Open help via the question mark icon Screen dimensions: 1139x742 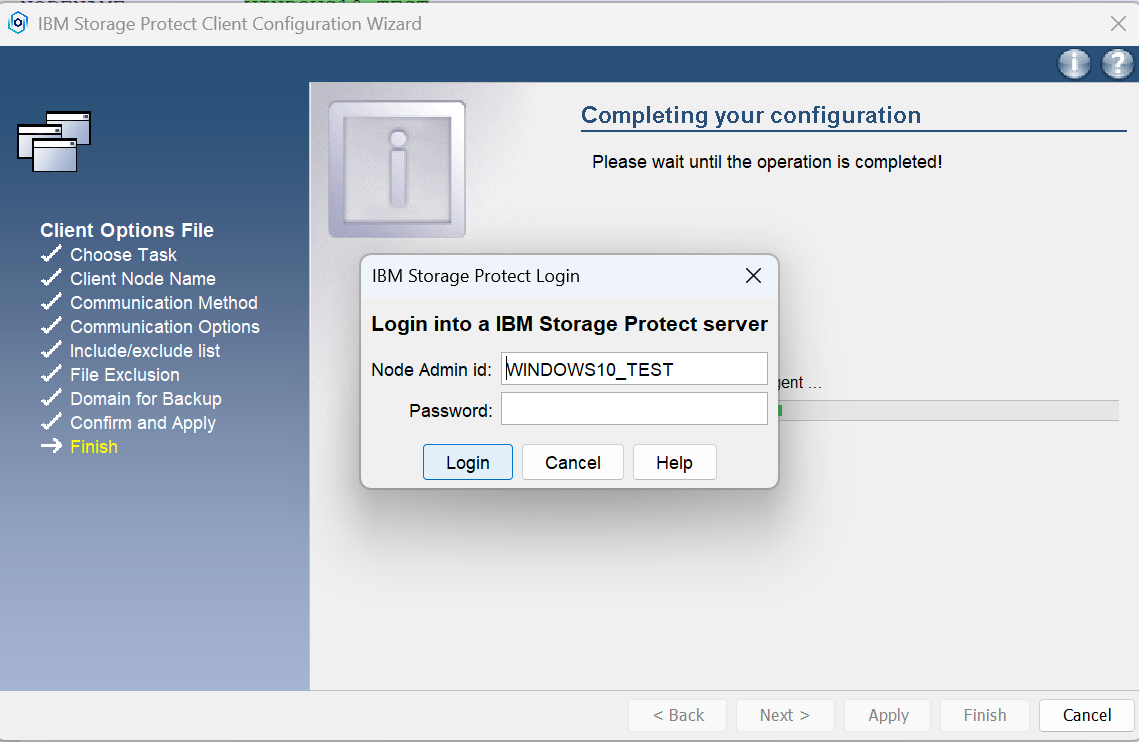point(1117,64)
